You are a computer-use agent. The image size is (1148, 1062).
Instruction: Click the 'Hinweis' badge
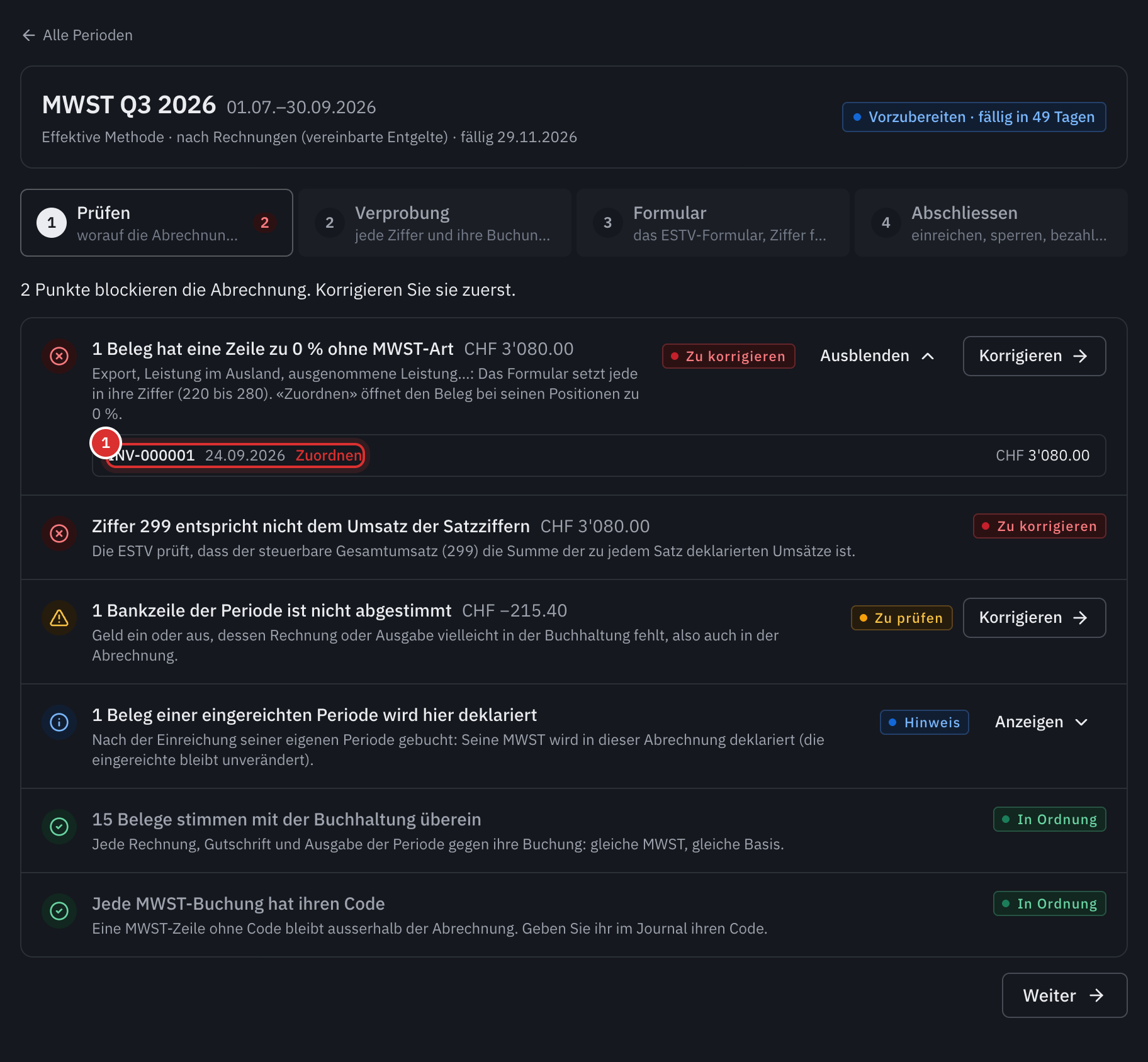tap(924, 722)
